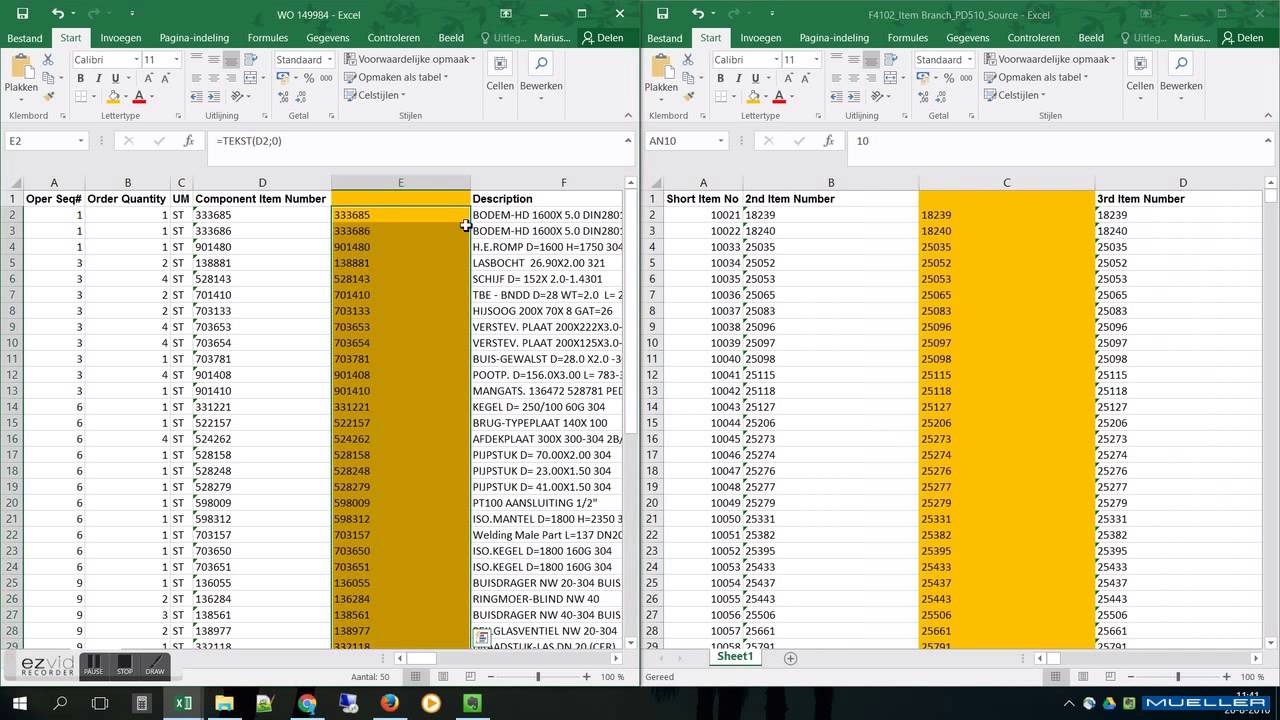Save the WO 149984 workbook
This screenshot has height=720, width=1280.
[22, 14]
